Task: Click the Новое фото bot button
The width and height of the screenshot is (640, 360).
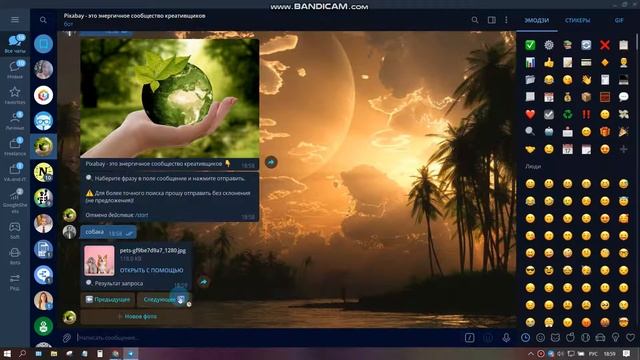Action: pos(136,316)
